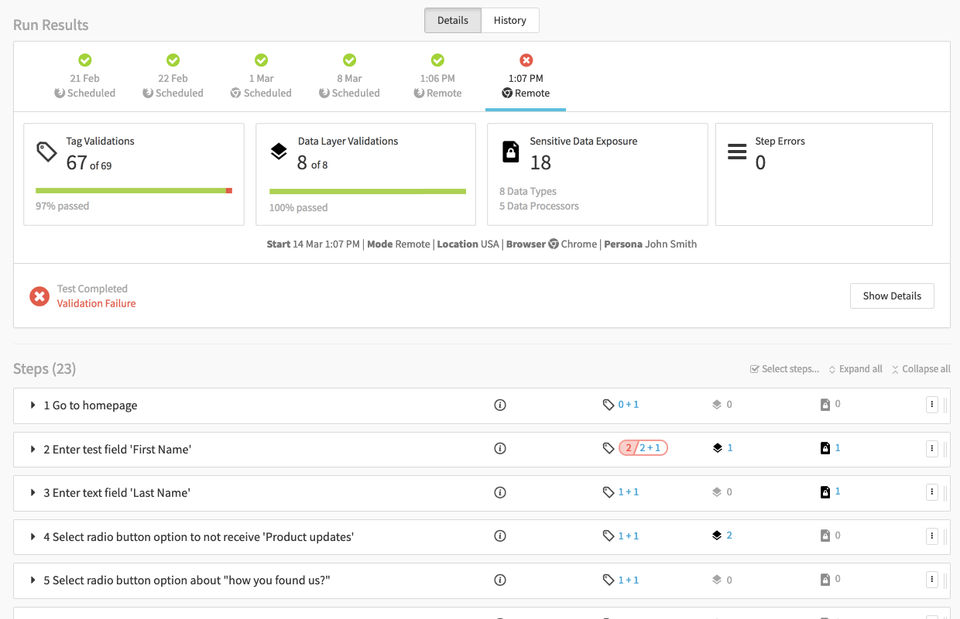960x619 pixels.
Task: Click tag icon in step 3 row
Action: pyautogui.click(x=608, y=492)
